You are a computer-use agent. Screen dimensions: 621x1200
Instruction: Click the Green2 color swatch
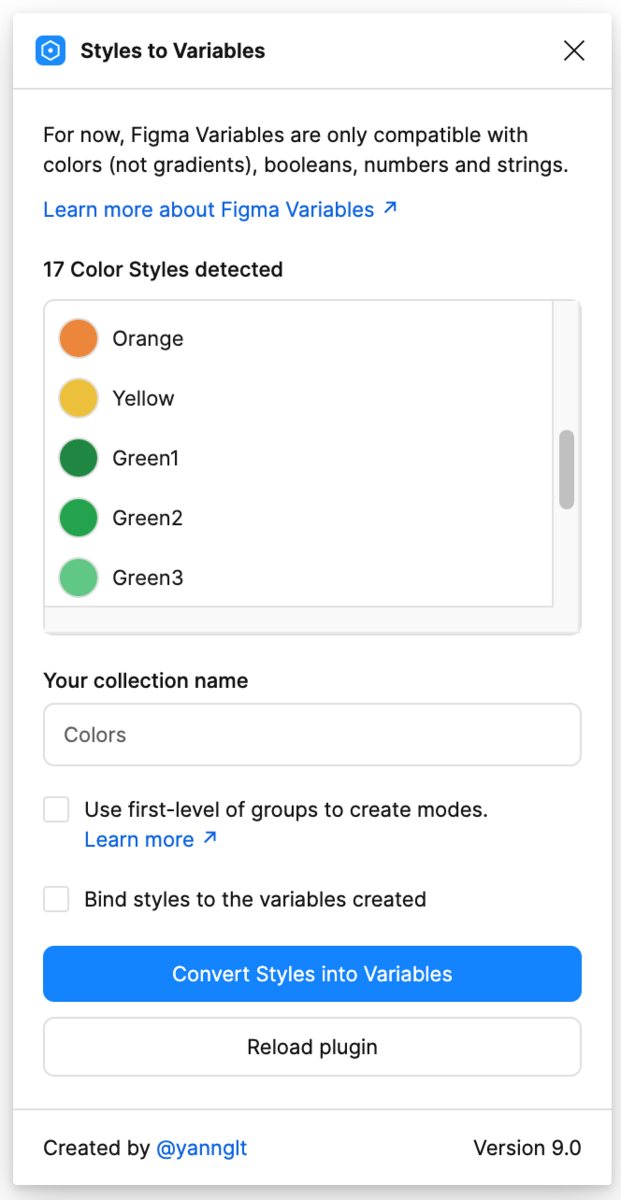(78, 518)
